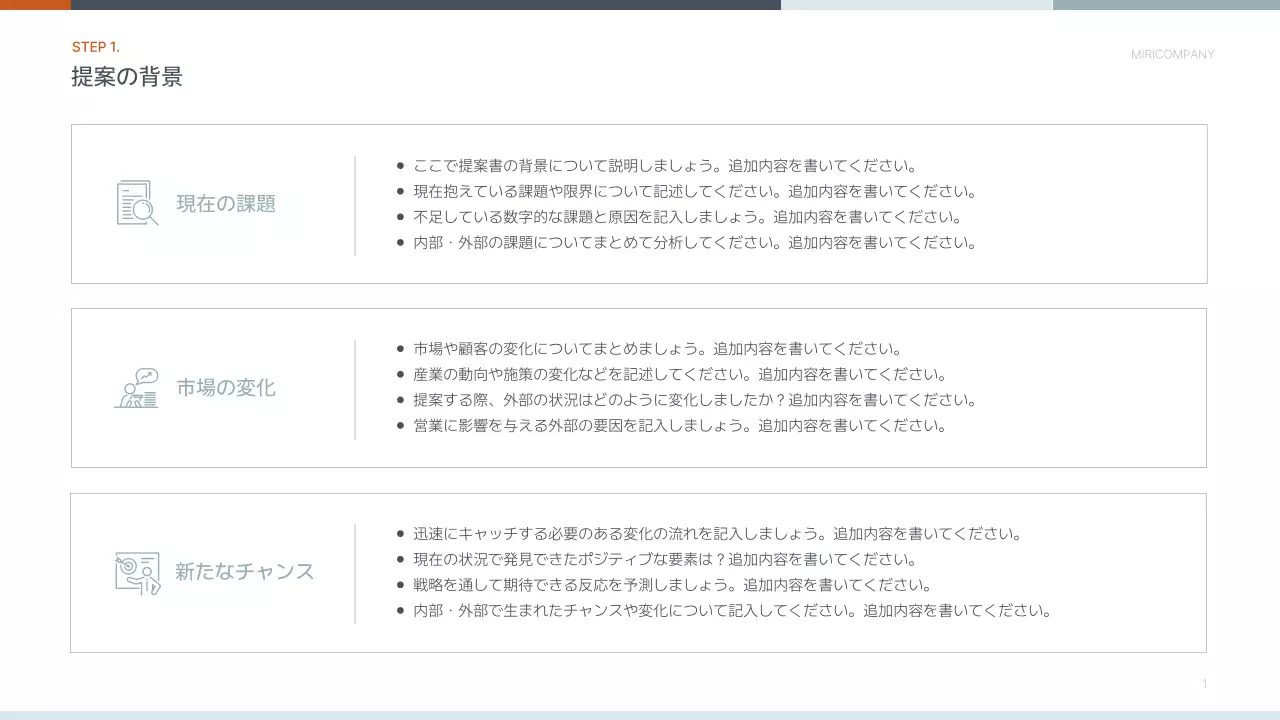Click the page number 1 at bottom right
The image size is (1280, 720).
point(1204,682)
